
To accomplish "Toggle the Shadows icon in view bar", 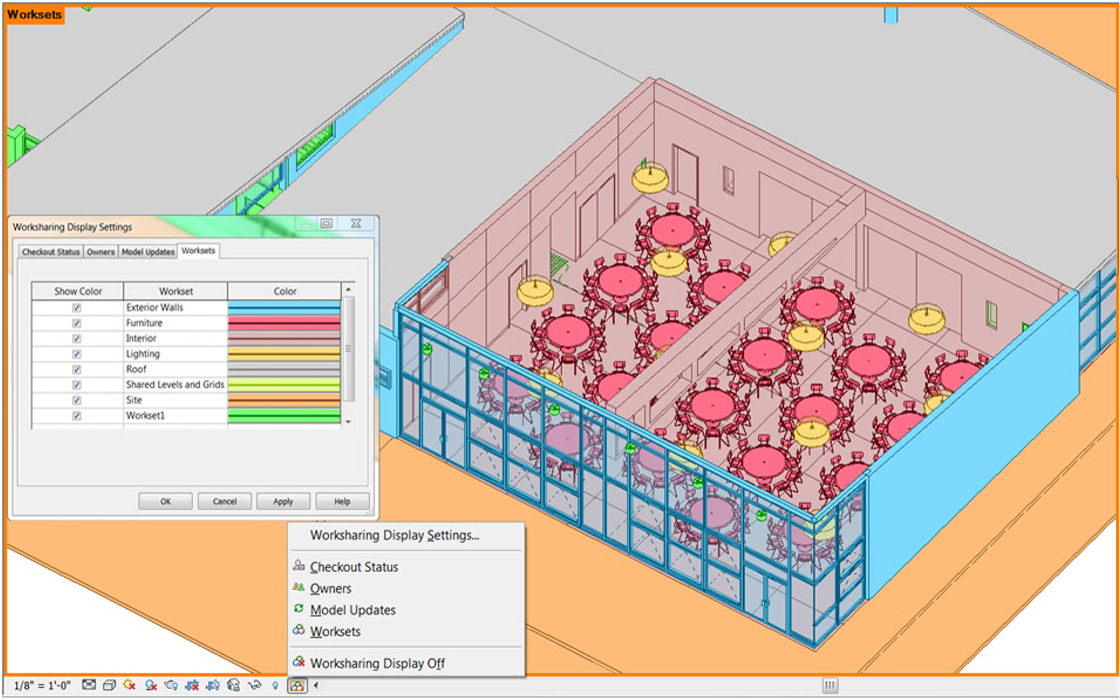I will tap(150, 685).
